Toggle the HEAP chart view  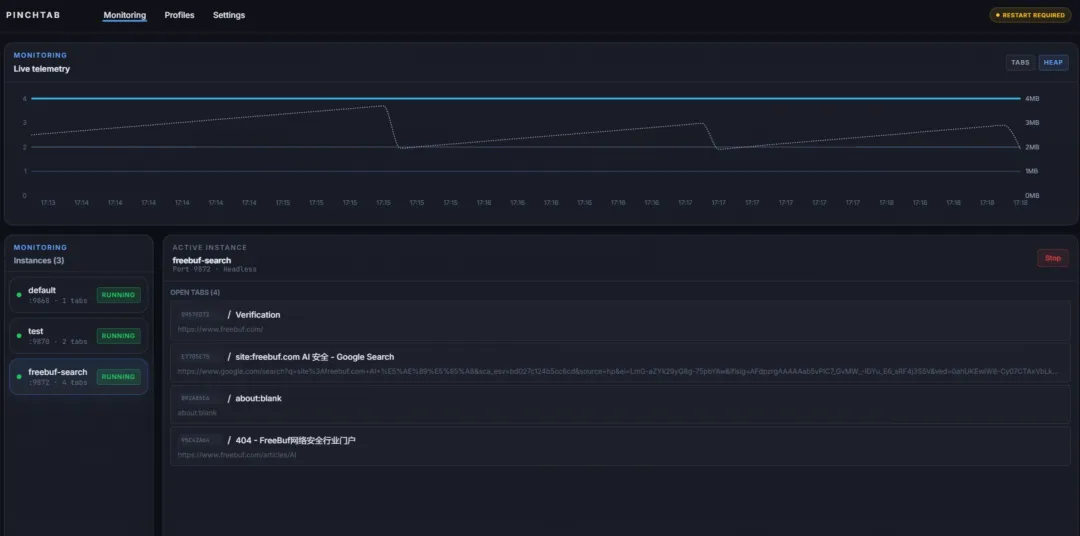[1053, 62]
